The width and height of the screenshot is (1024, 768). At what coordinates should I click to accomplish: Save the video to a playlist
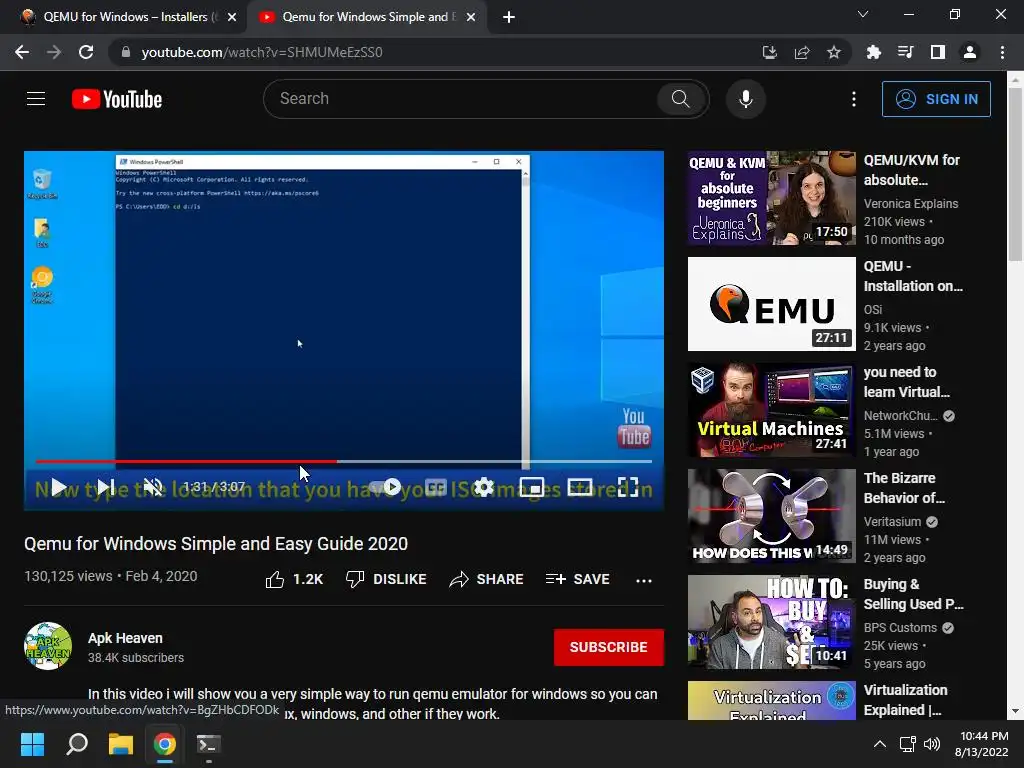pyautogui.click(x=577, y=579)
